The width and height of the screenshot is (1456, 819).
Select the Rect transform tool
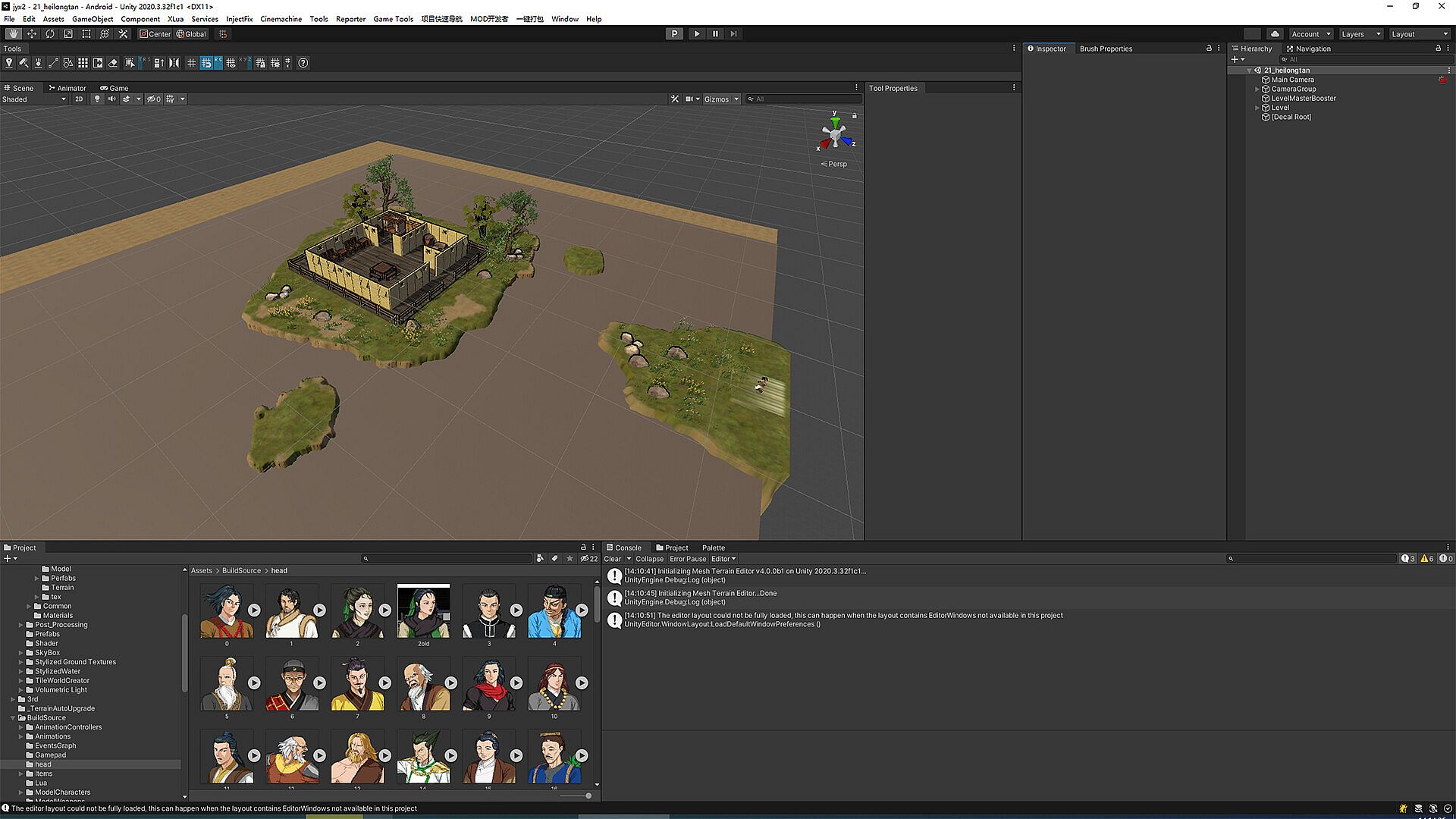coord(86,34)
